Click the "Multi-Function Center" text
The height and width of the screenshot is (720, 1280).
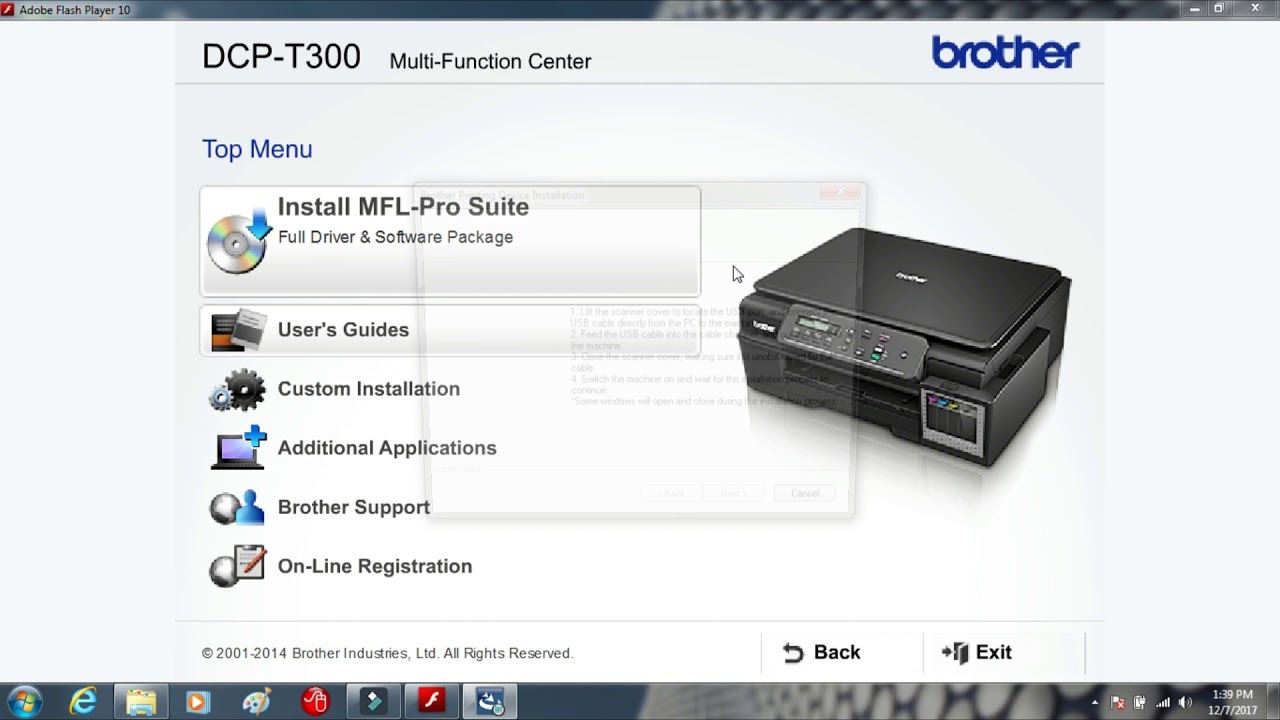click(x=490, y=62)
